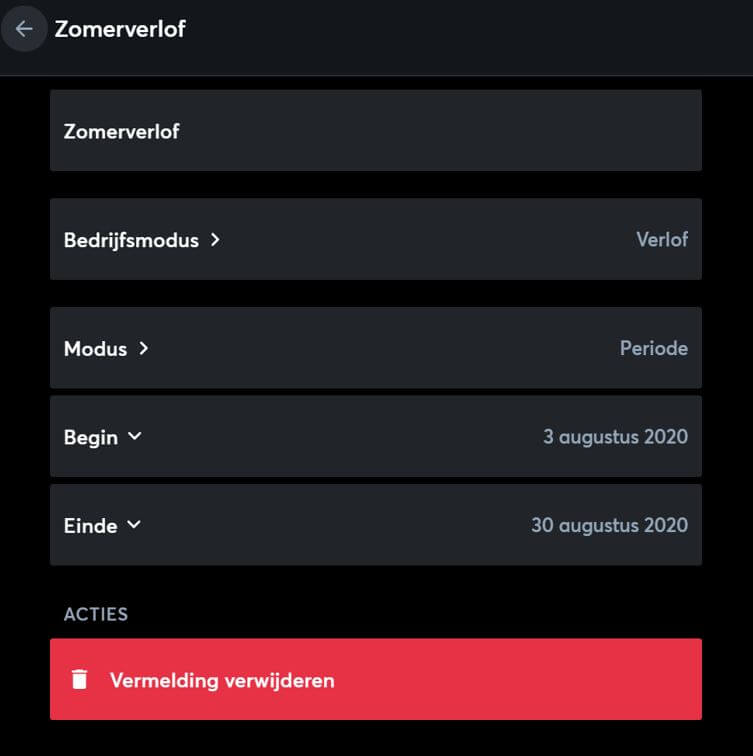The height and width of the screenshot is (756, 753).
Task: Click the Periode value text
Action: point(653,349)
